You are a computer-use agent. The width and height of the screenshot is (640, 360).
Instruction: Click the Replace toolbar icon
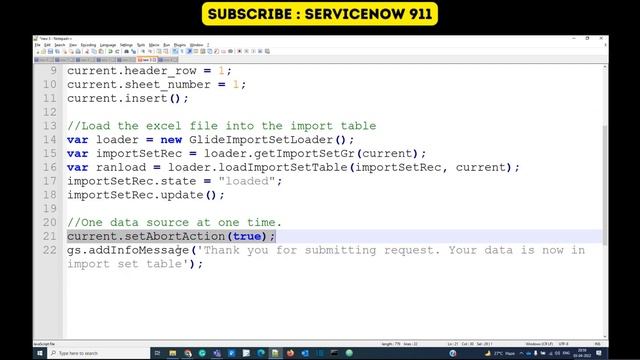[x=134, y=51]
